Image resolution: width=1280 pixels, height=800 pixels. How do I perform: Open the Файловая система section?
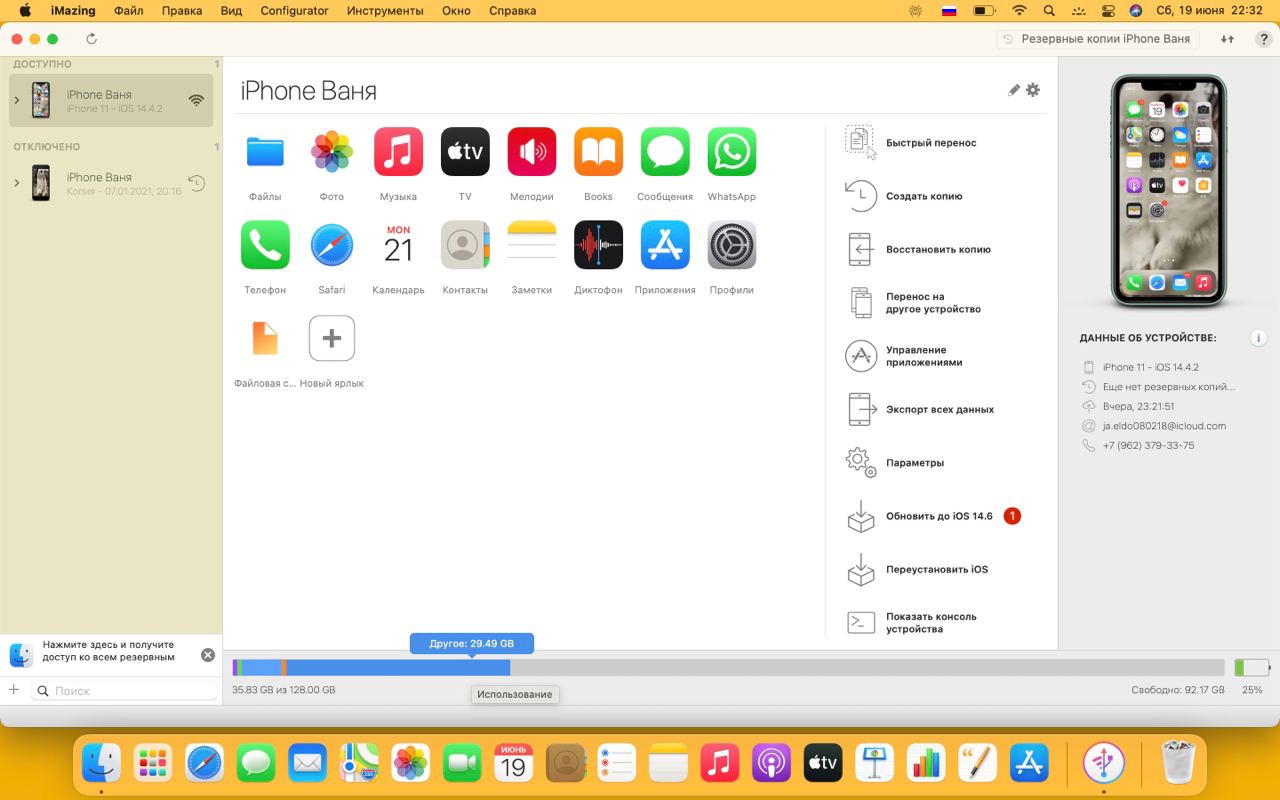pos(265,338)
